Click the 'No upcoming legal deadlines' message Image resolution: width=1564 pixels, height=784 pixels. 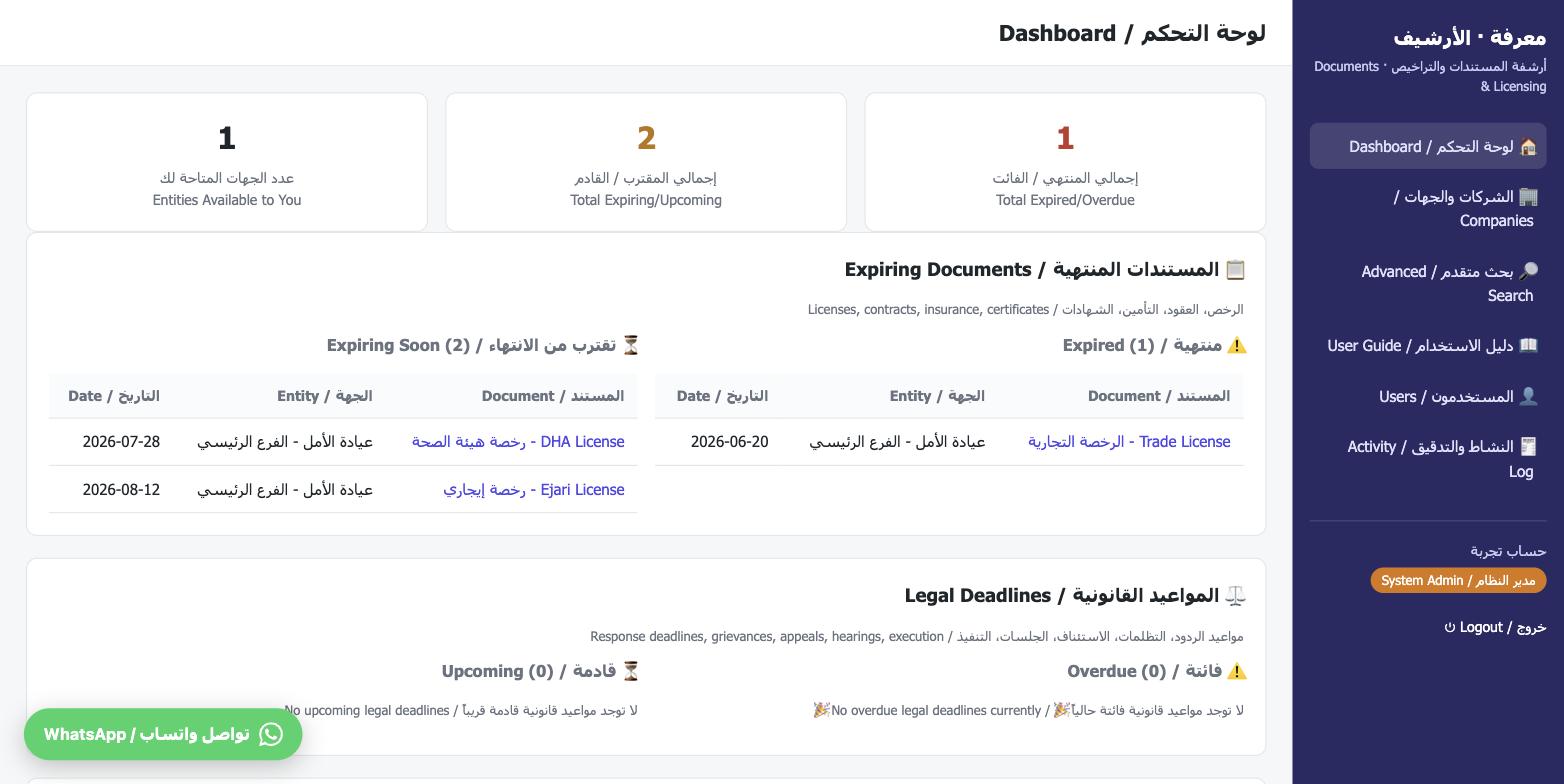pos(461,711)
